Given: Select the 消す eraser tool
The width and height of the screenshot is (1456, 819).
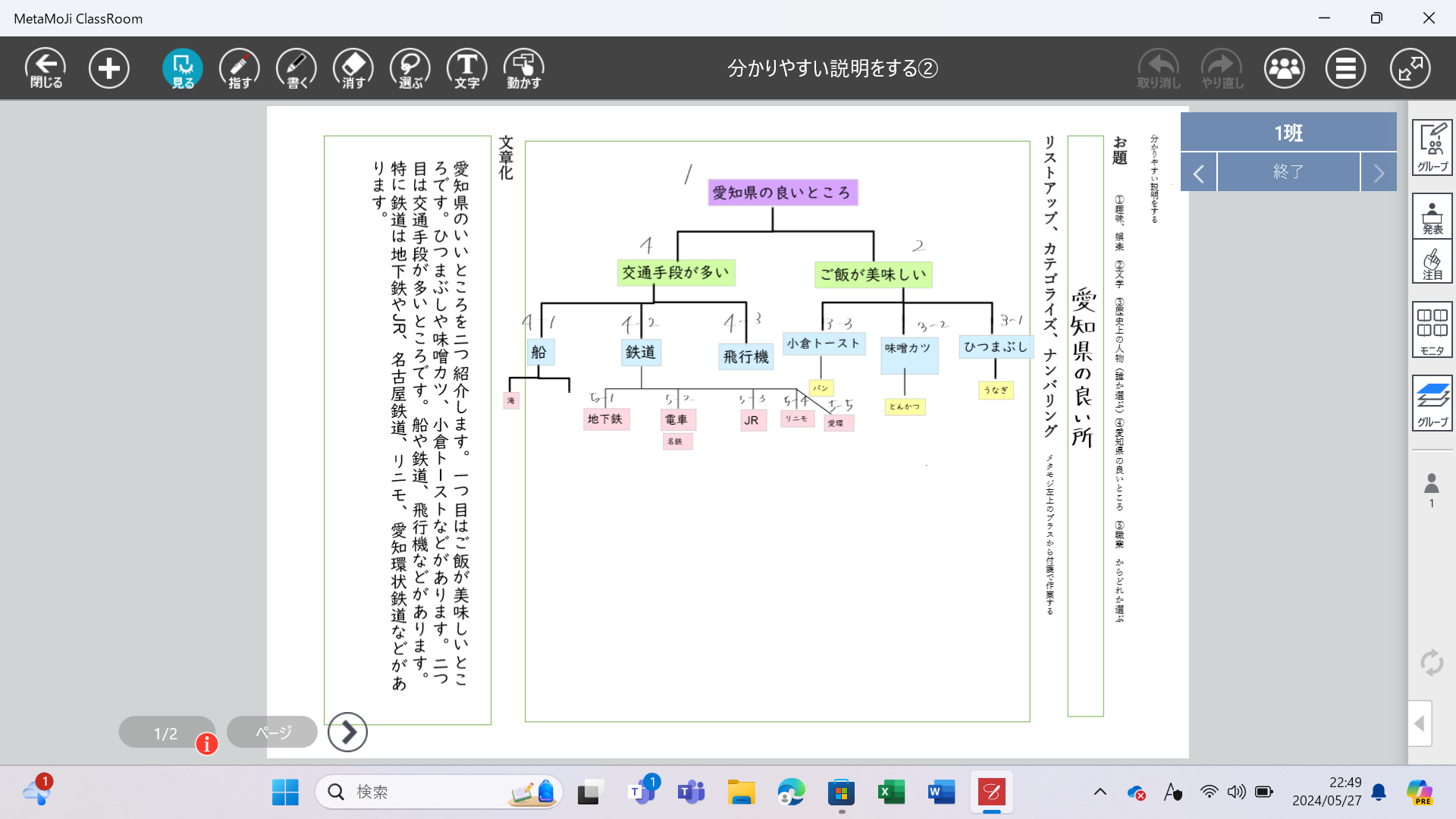Looking at the screenshot, I should (353, 68).
